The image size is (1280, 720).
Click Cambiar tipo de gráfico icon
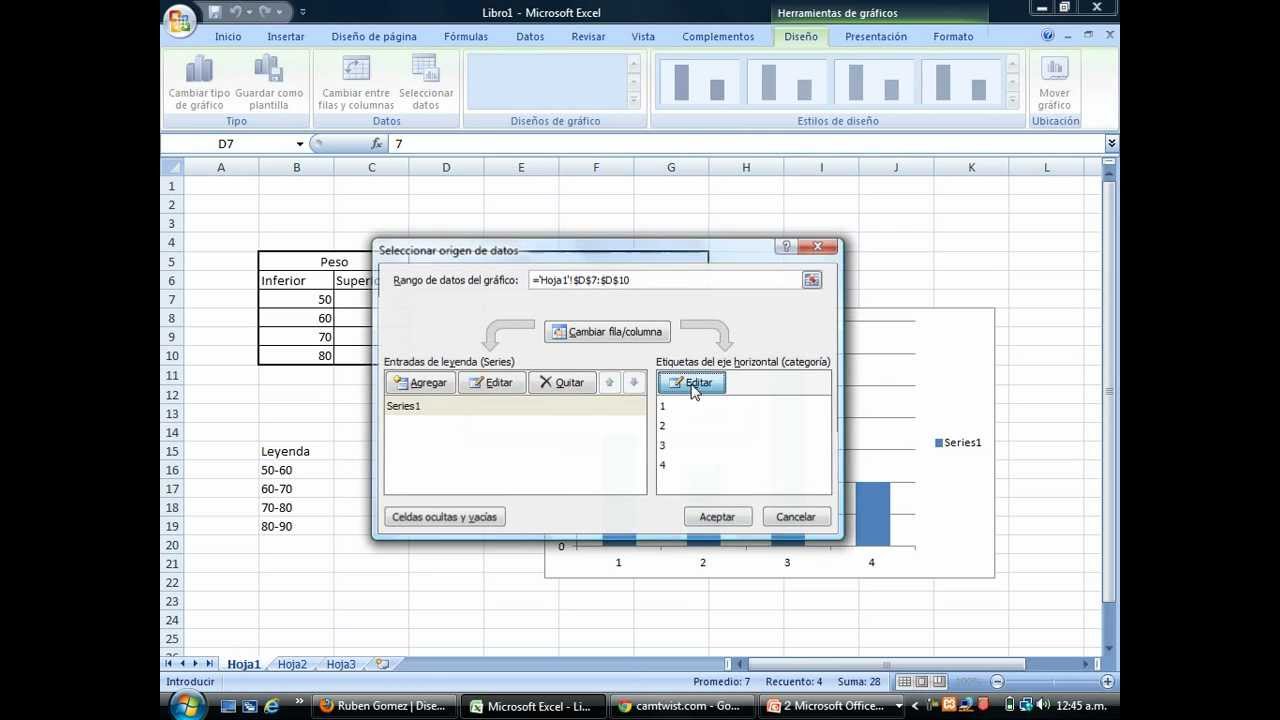[x=199, y=68]
